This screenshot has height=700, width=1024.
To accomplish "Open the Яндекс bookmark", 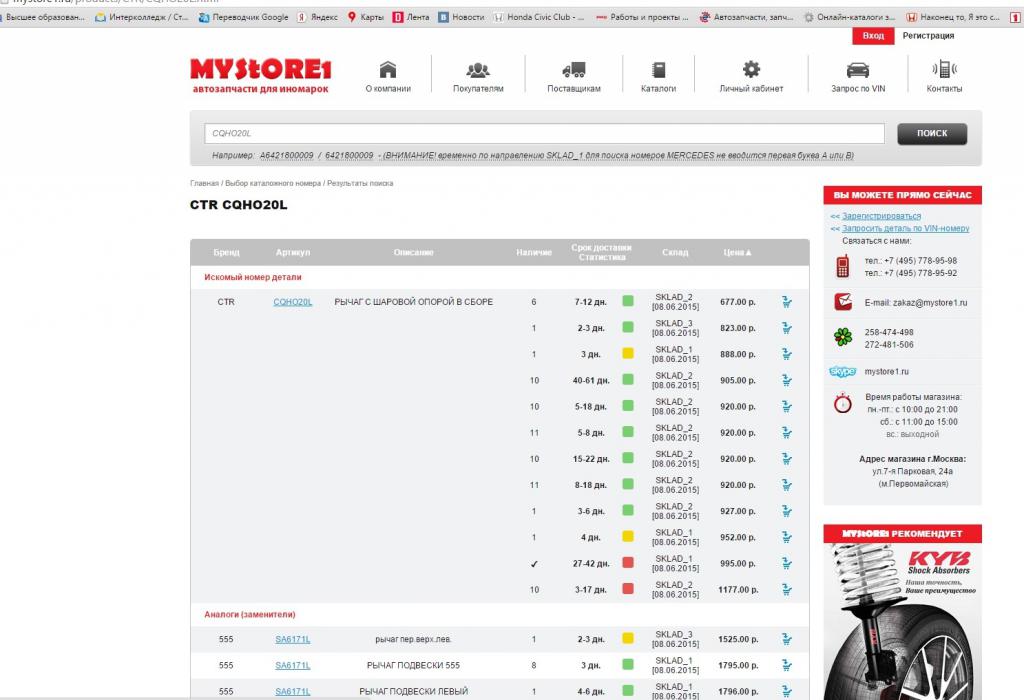I will (317, 18).
